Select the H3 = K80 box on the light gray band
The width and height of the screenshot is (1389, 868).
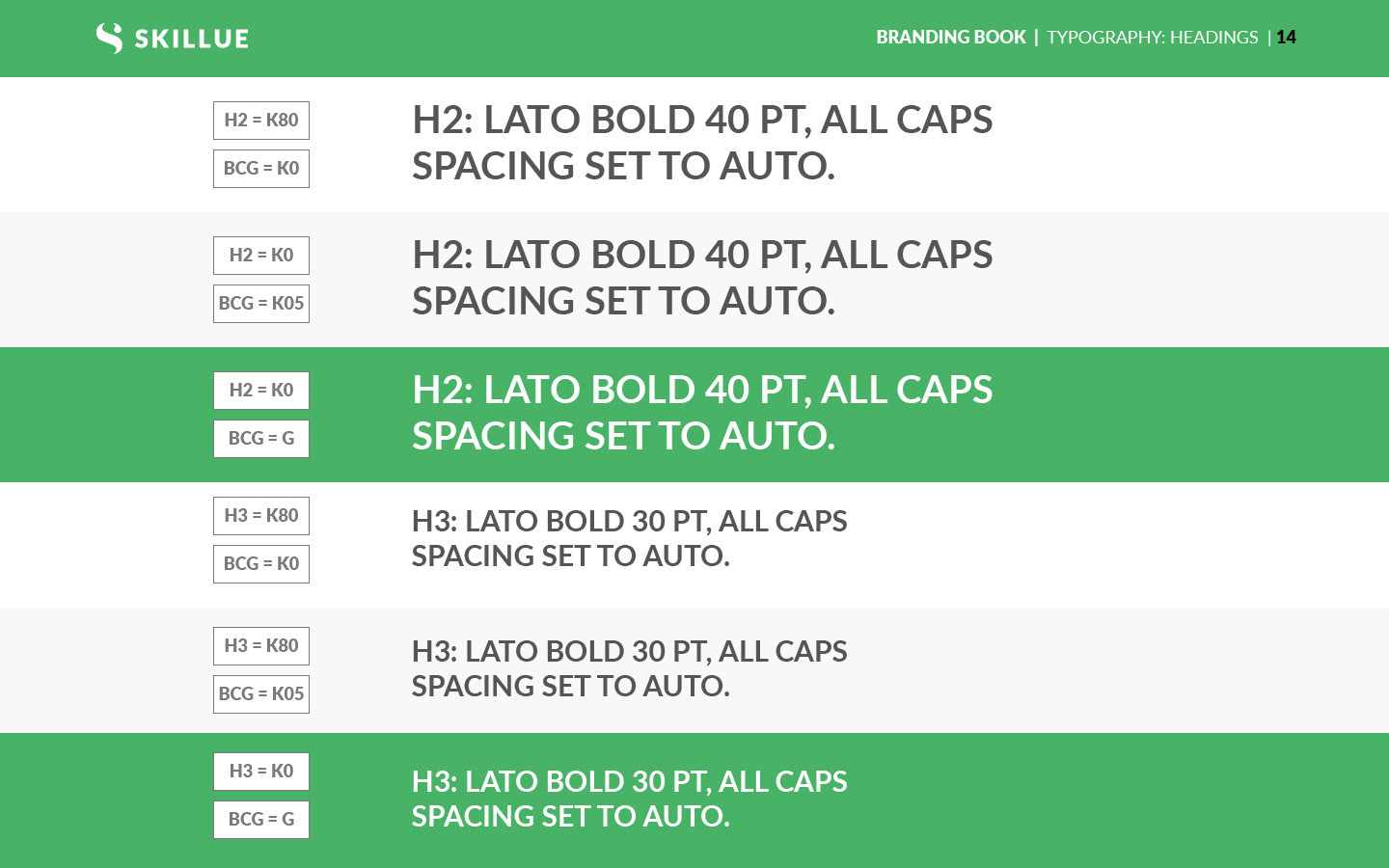[x=261, y=646]
